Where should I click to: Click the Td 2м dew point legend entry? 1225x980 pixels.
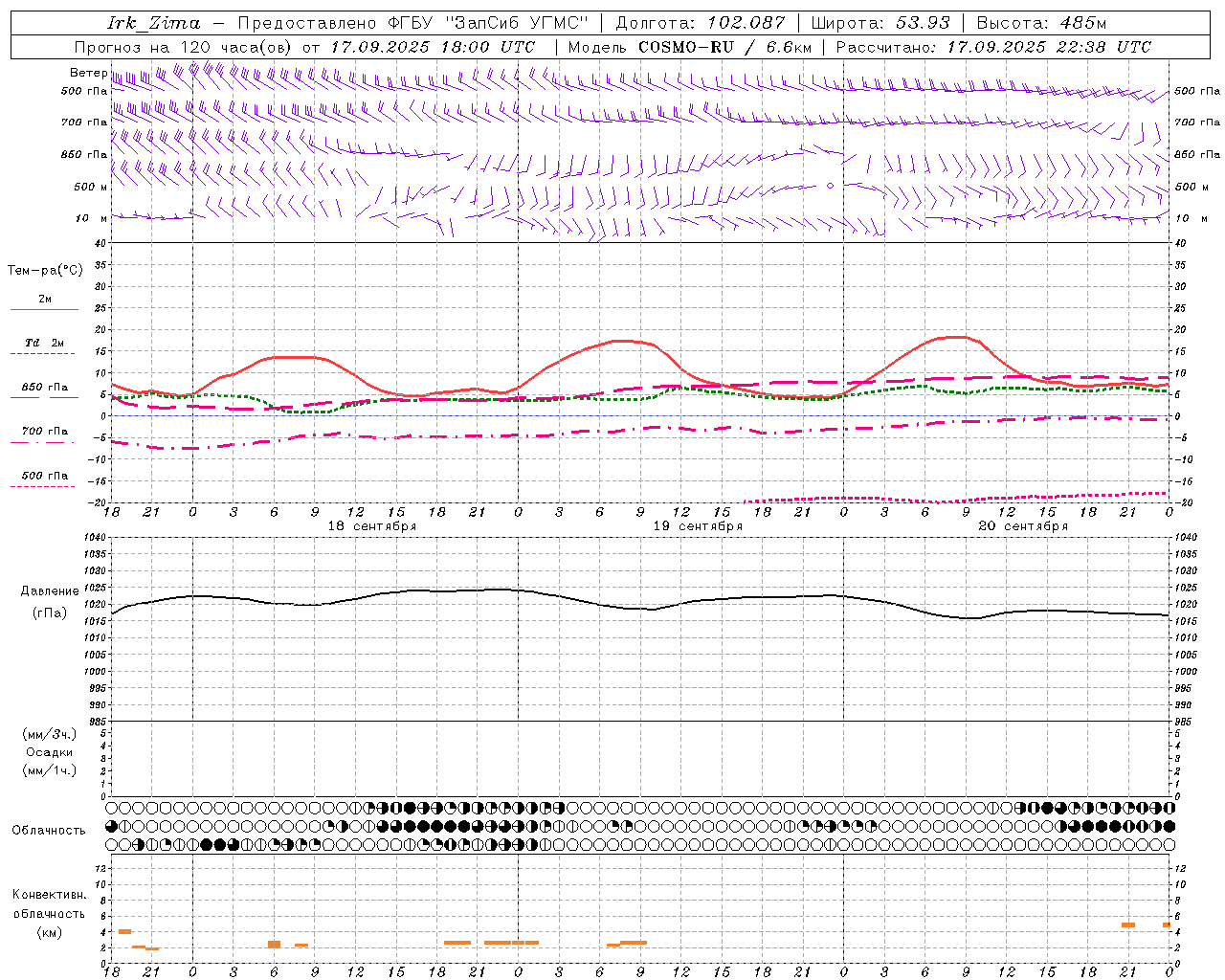(x=44, y=343)
